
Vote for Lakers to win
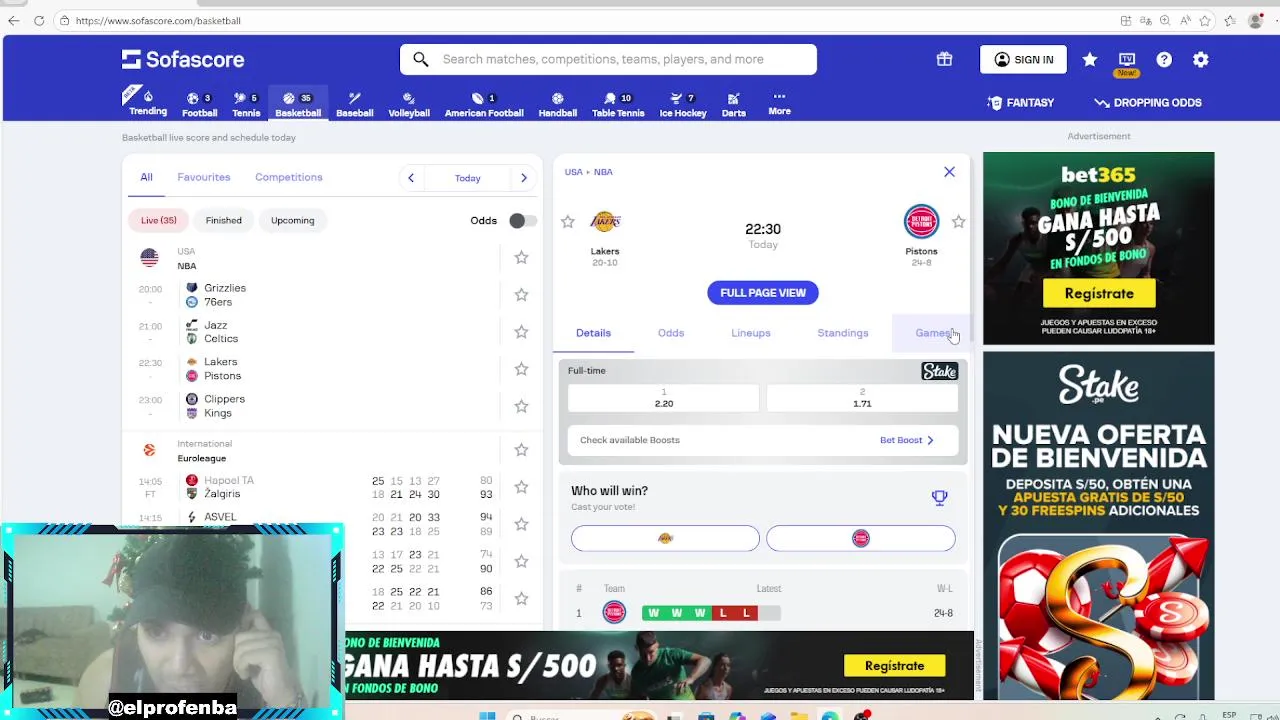tap(665, 538)
